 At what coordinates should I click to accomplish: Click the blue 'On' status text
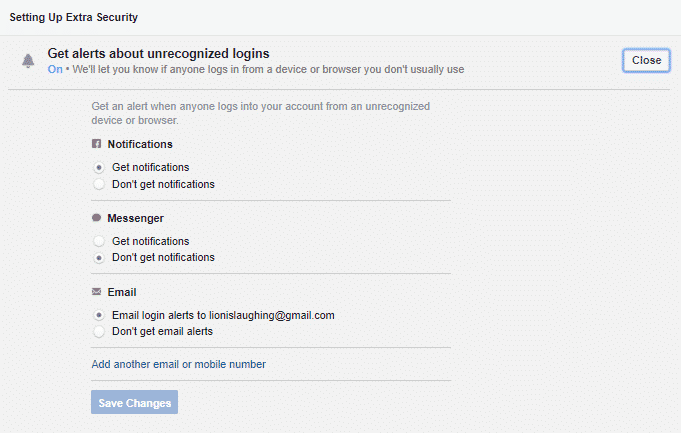point(55,70)
